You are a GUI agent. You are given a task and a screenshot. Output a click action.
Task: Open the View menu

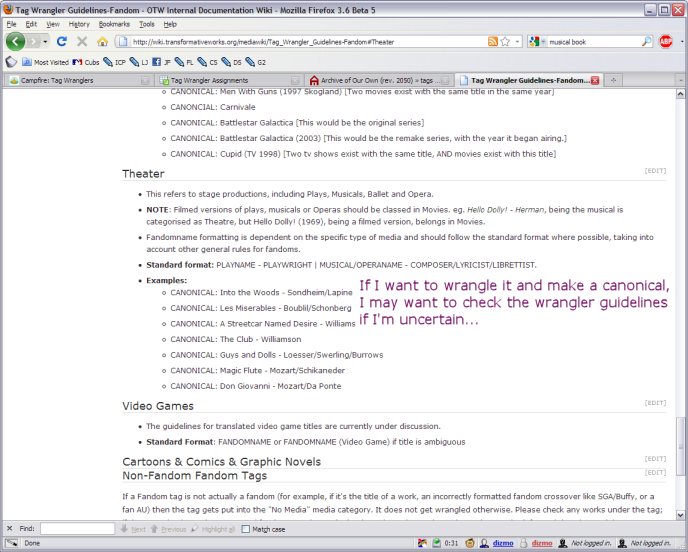tap(53, 24)
